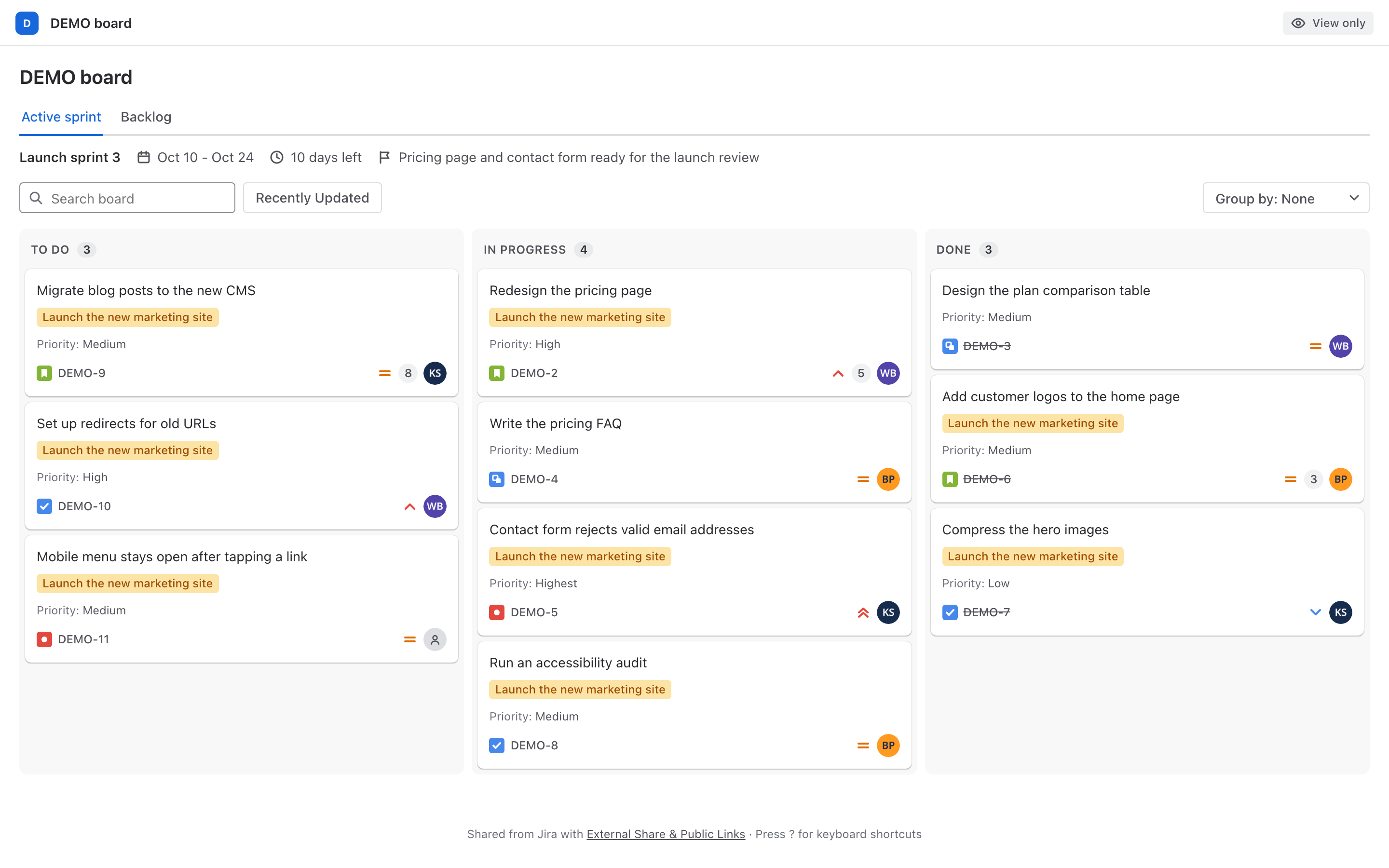Click epic label on Migrate blog posts card

(x=127, y=317)
